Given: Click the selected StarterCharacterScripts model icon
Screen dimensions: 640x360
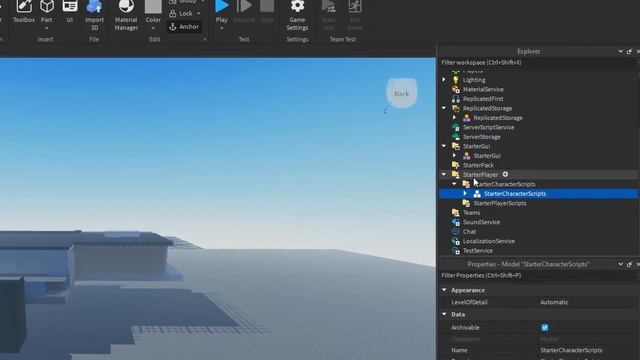Looking at the screenshot, I should pyautogui.click(x=477, y=193).
